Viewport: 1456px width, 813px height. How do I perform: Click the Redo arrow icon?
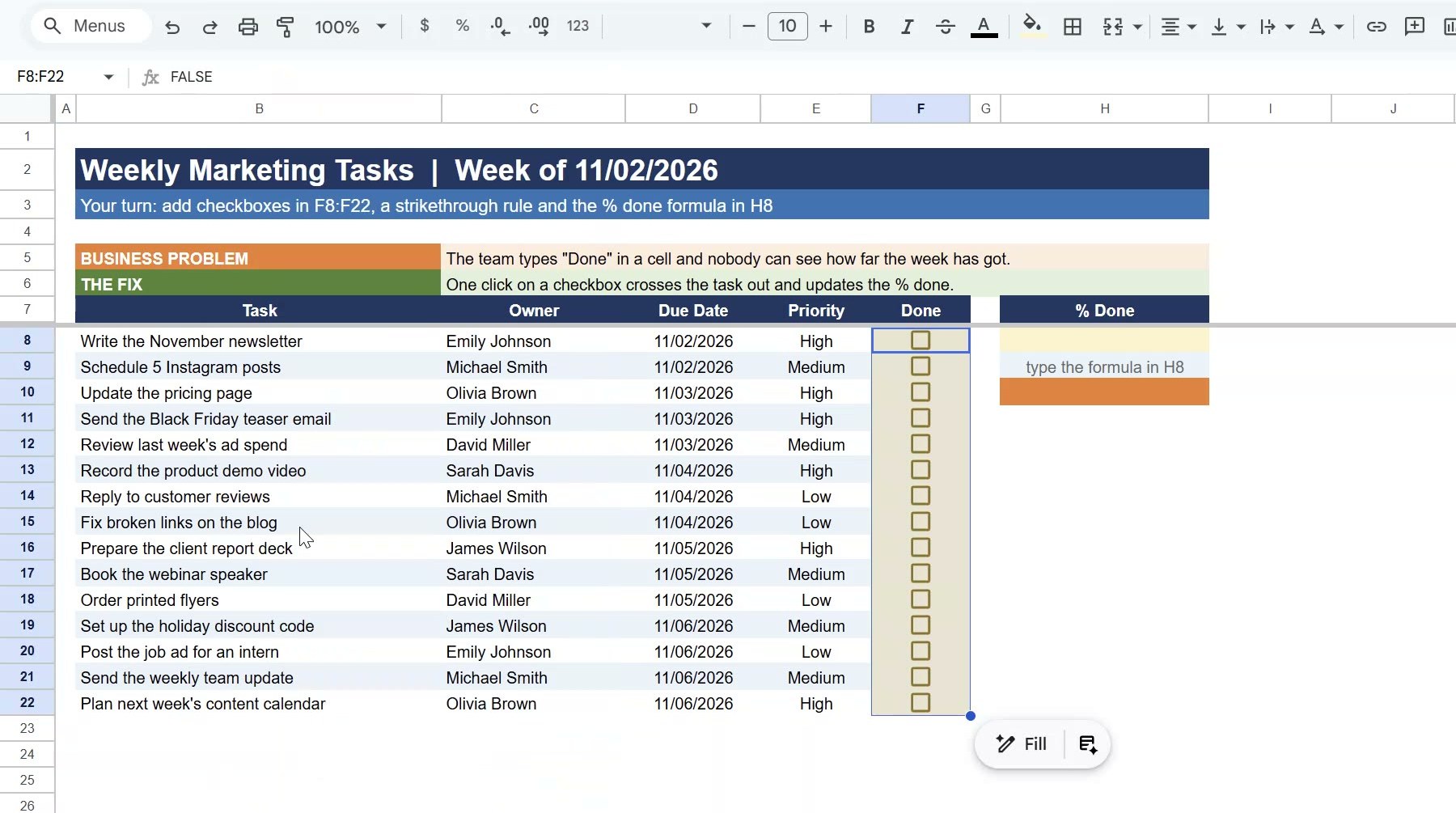tap(210, 27)
